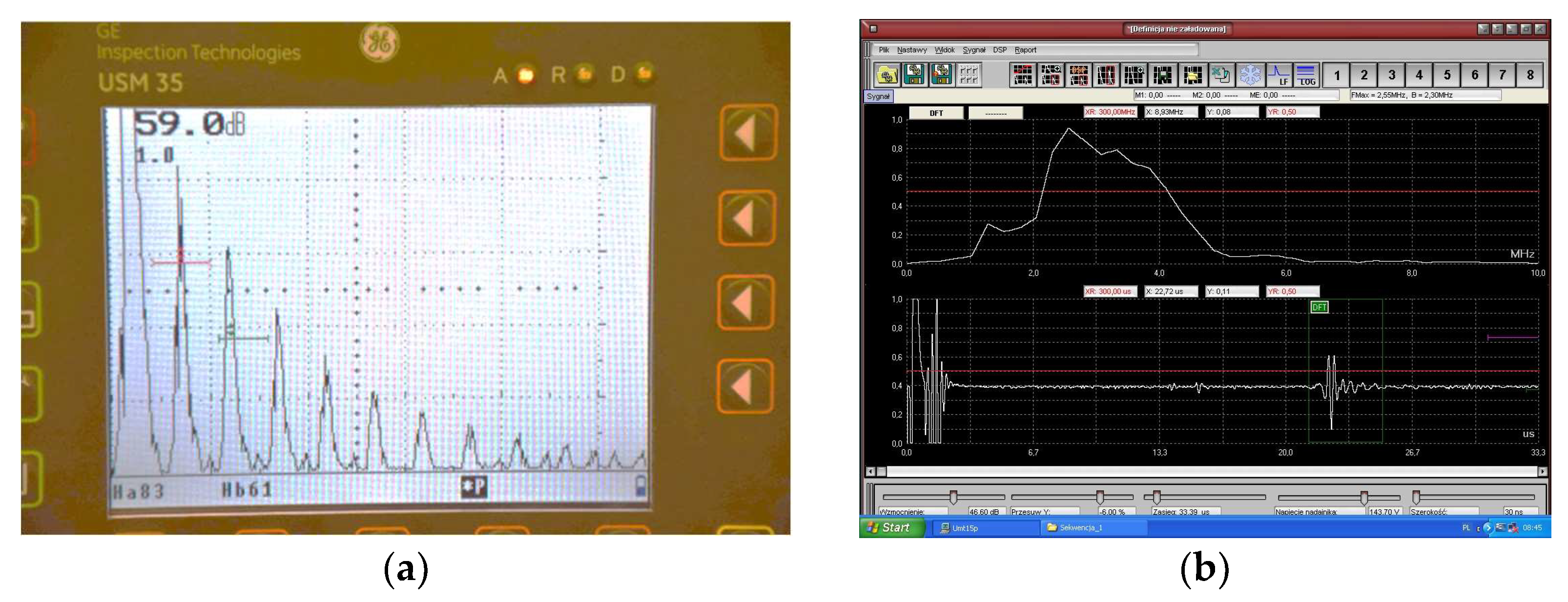Click the XR: 300,00MHz field
The width and height of the screenshot is (1568, 602).
(x=1110, y=112)
